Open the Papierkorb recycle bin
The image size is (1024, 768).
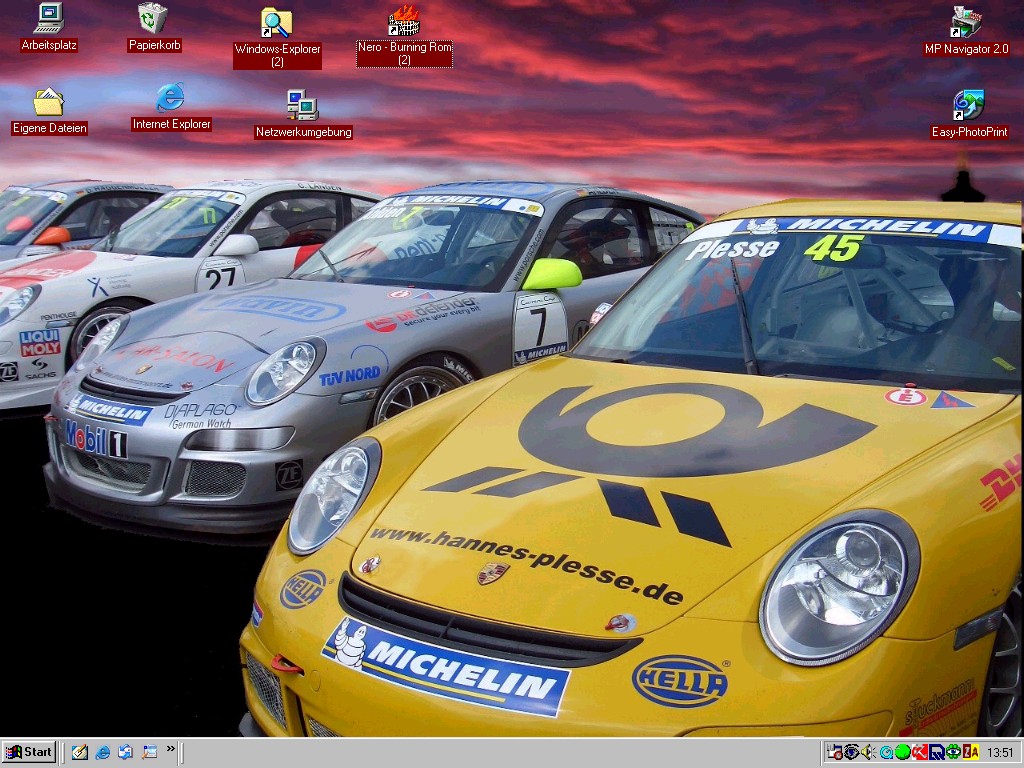pos(154,27)
